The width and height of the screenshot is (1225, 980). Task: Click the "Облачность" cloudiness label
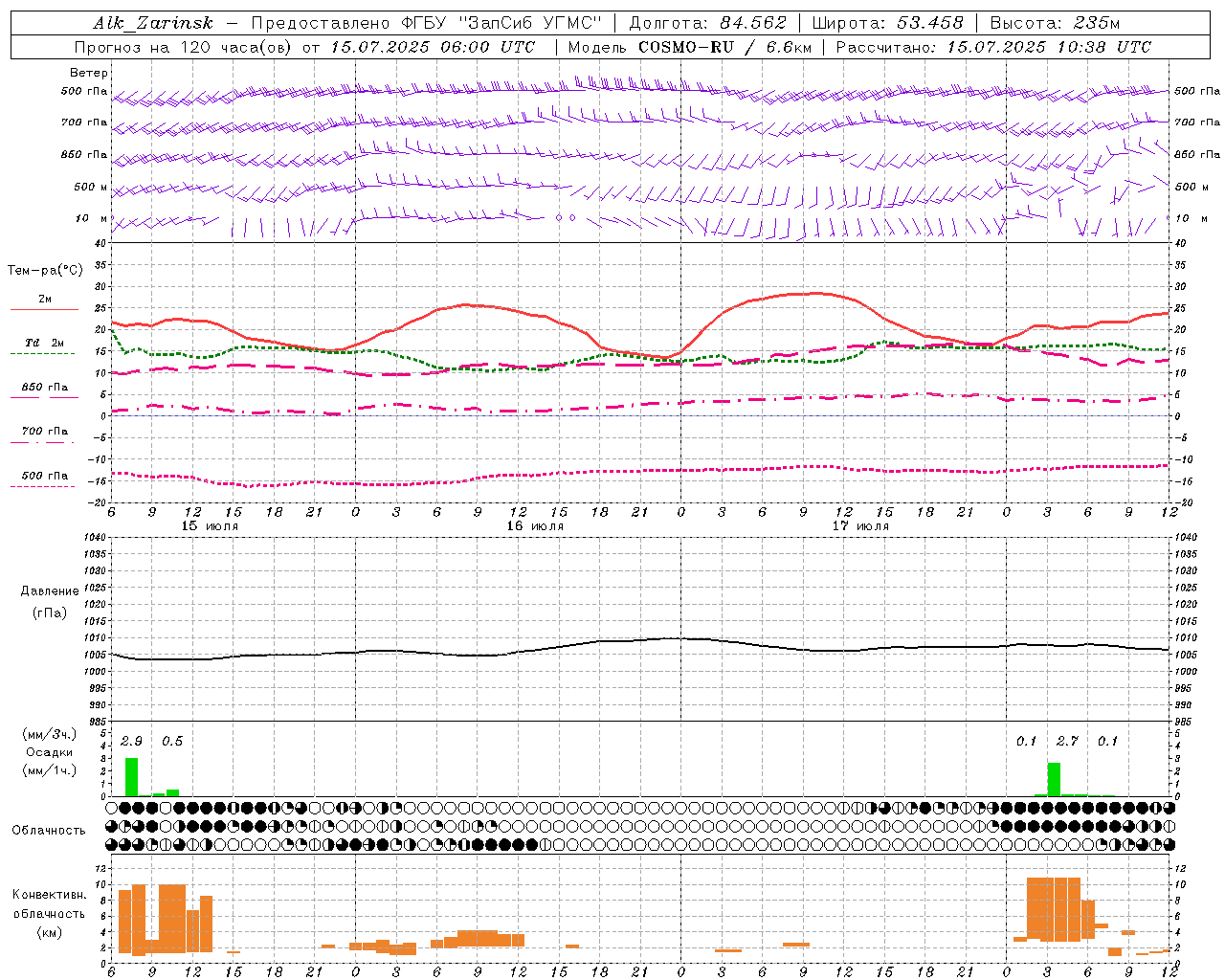pos(49,830)
